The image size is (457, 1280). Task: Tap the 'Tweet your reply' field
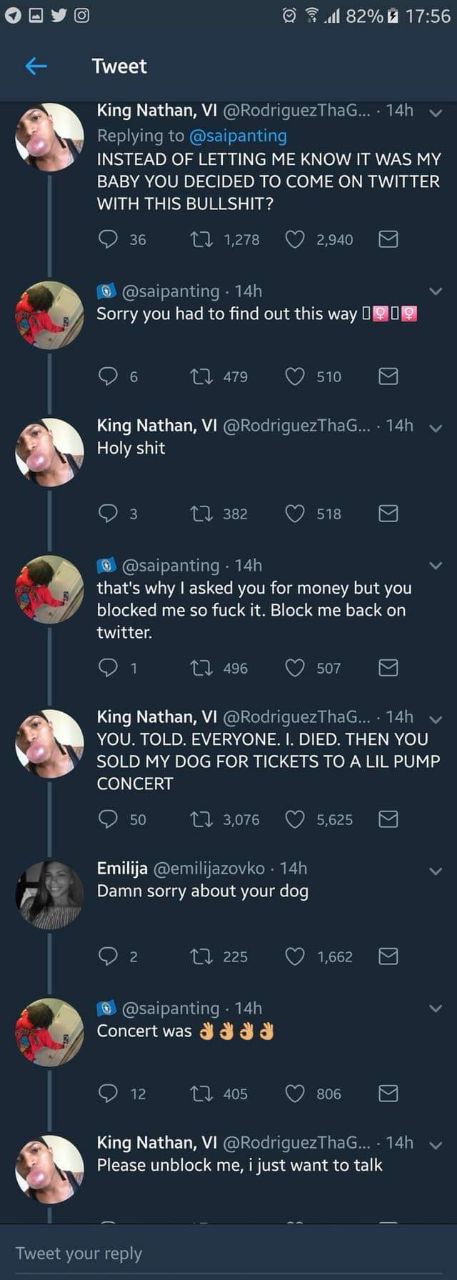pyautogui.click(x=228, y=1253)
